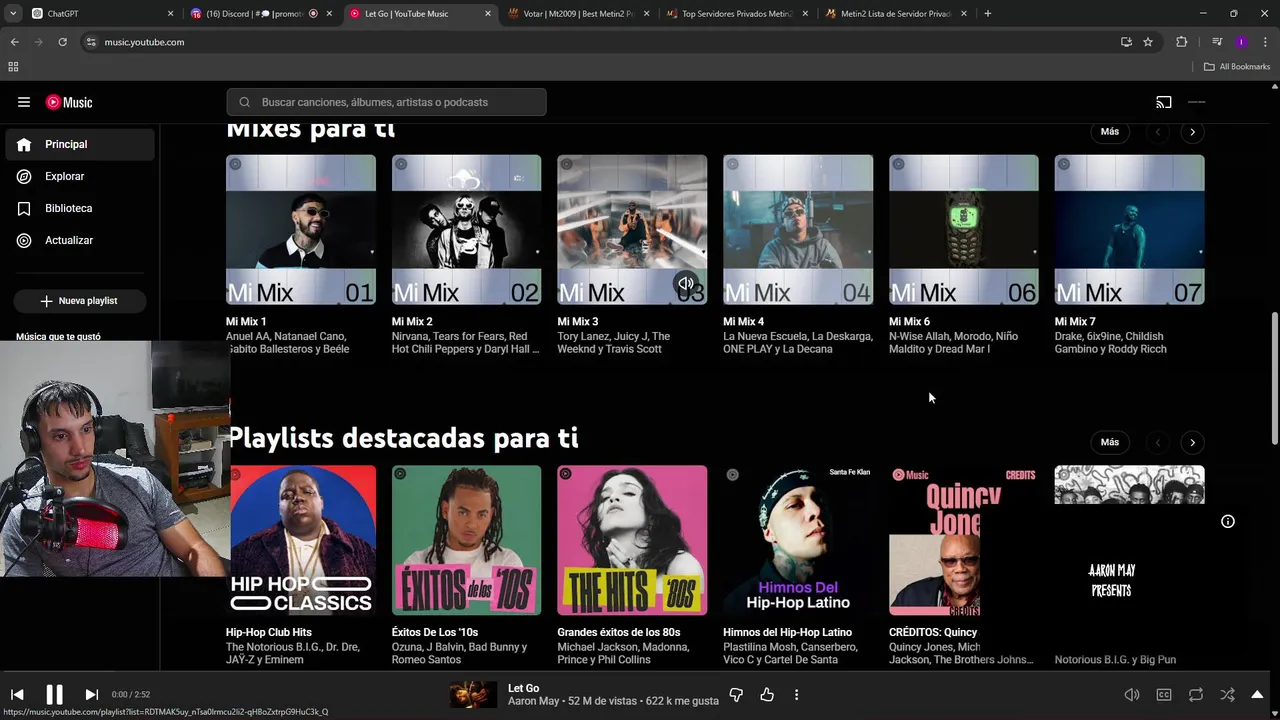Like the song Let Go
Viewport: 1280px width, 720px height.
[767, 694]
